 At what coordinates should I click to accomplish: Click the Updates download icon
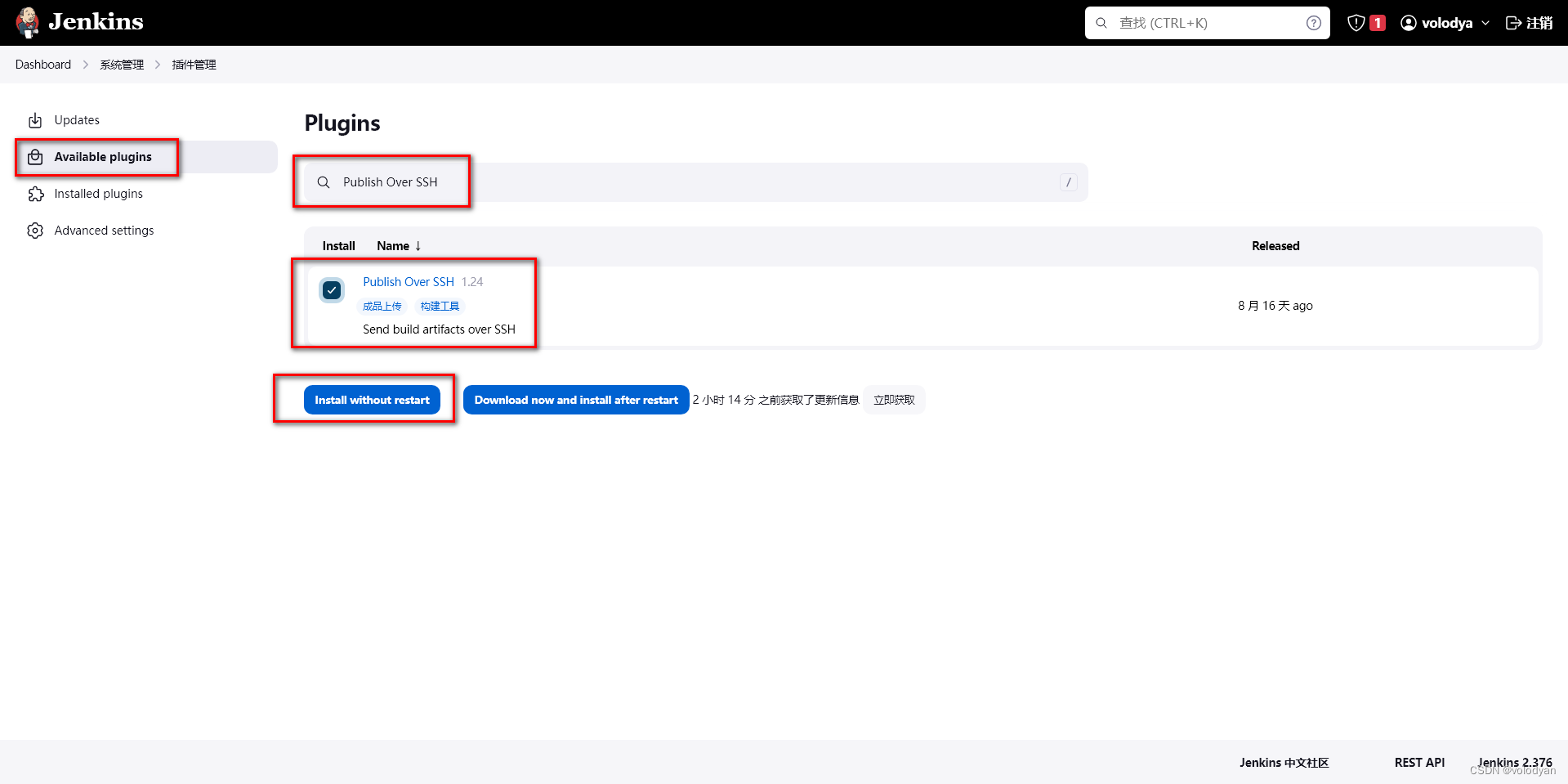point(35,121)
